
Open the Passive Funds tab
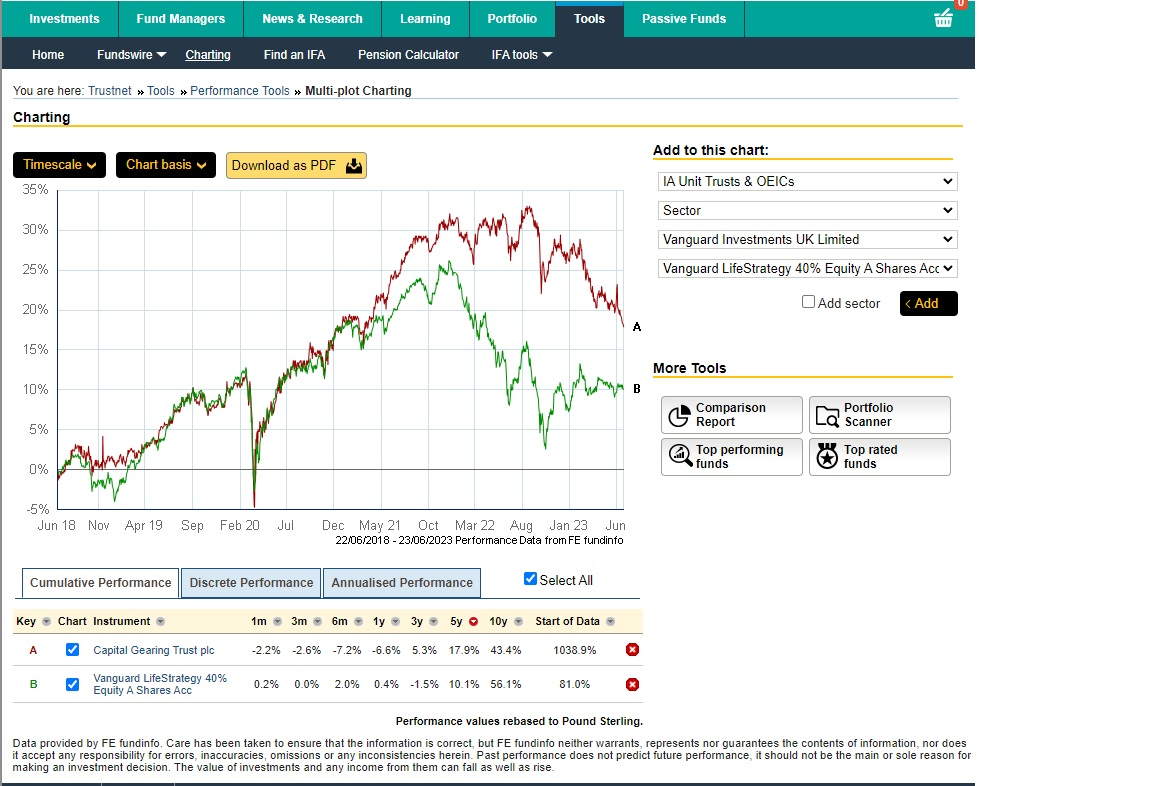[684, 19]
